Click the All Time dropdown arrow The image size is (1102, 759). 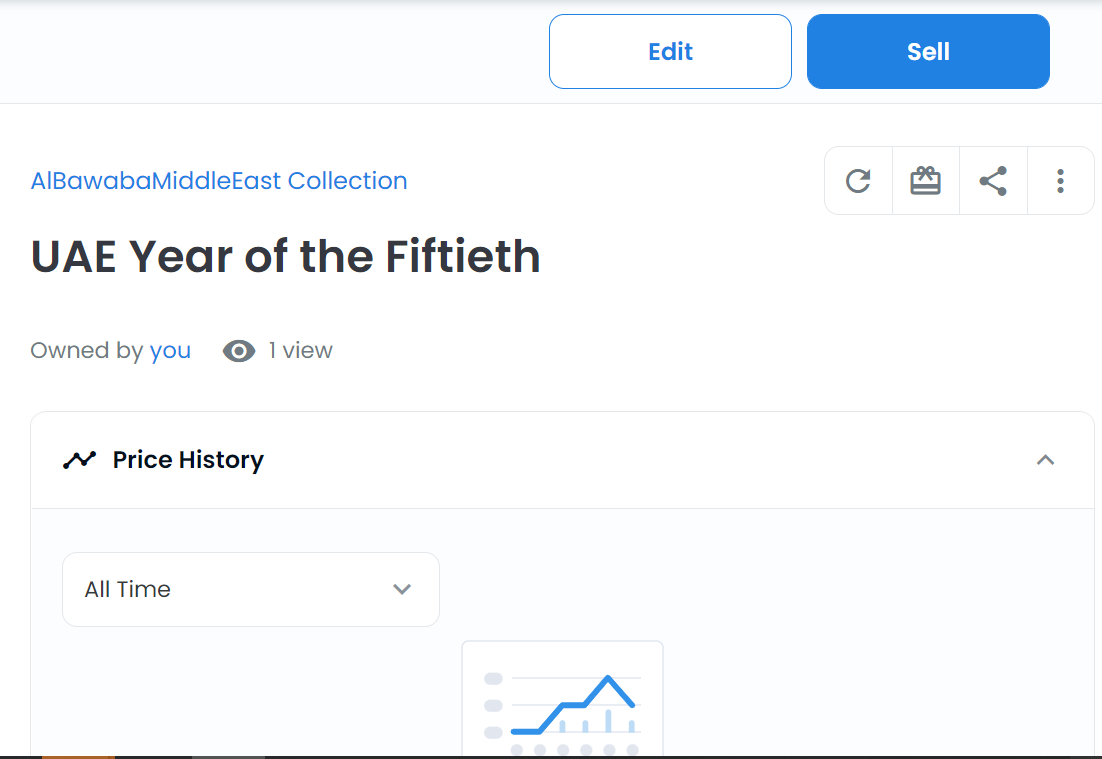click(x=402, y=590)
